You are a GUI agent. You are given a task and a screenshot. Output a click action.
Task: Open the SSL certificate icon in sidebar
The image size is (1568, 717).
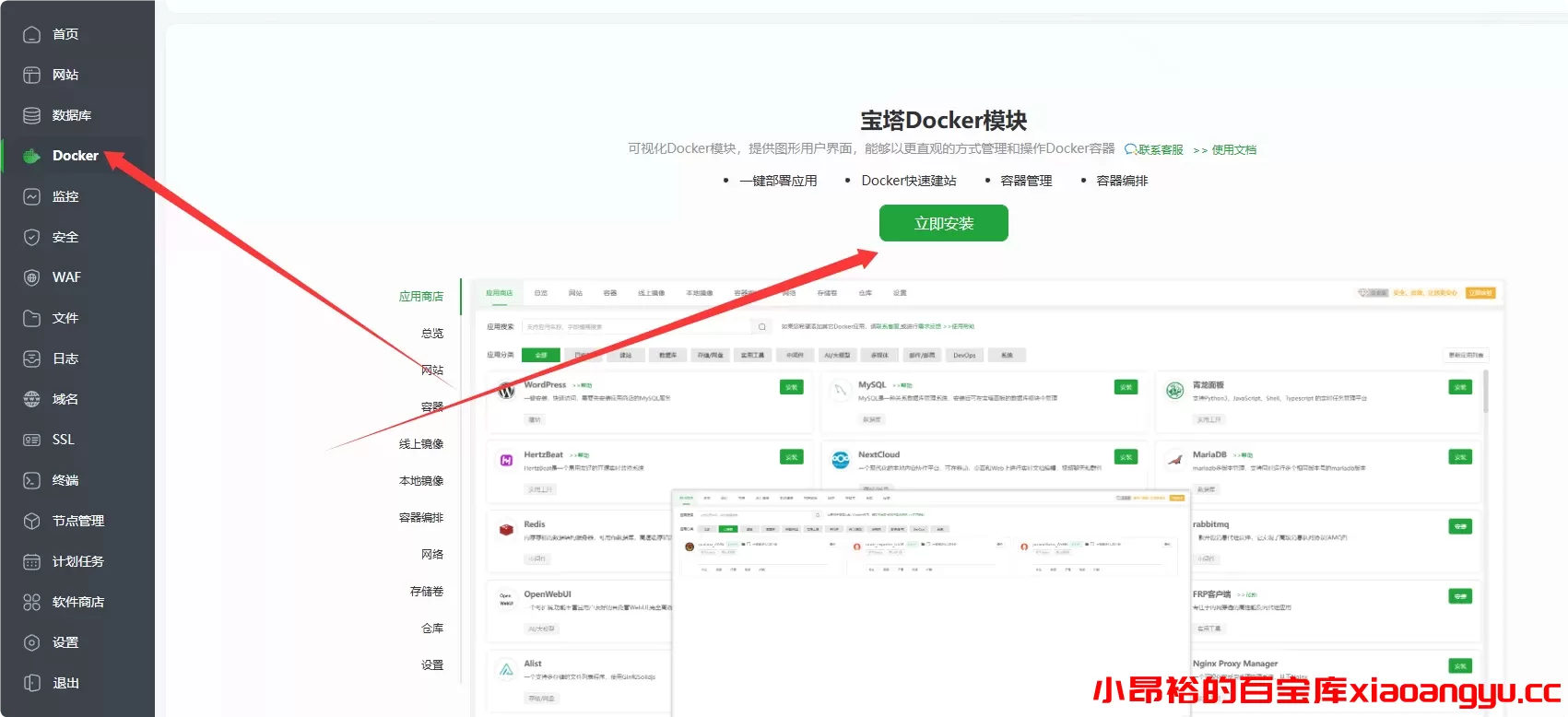click(31, 440)
